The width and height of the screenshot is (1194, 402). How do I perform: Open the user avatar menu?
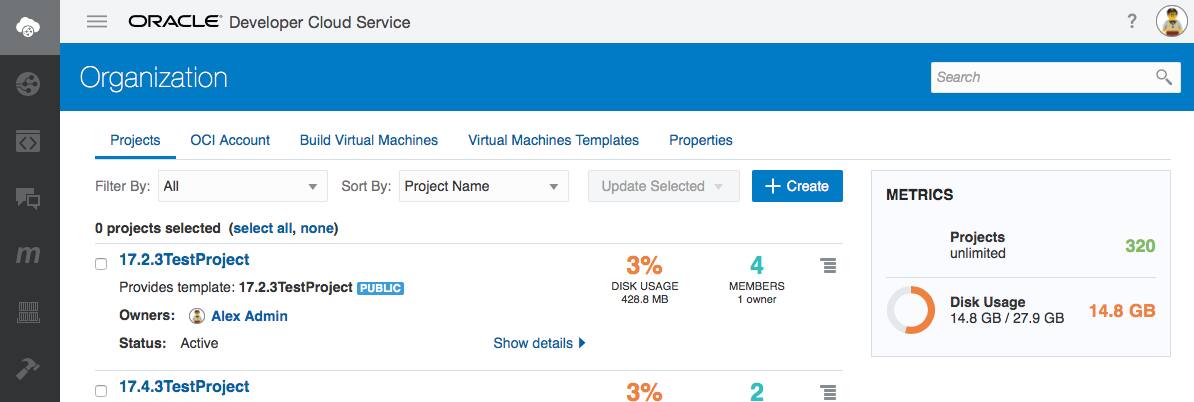click(x=1172, y=21)
